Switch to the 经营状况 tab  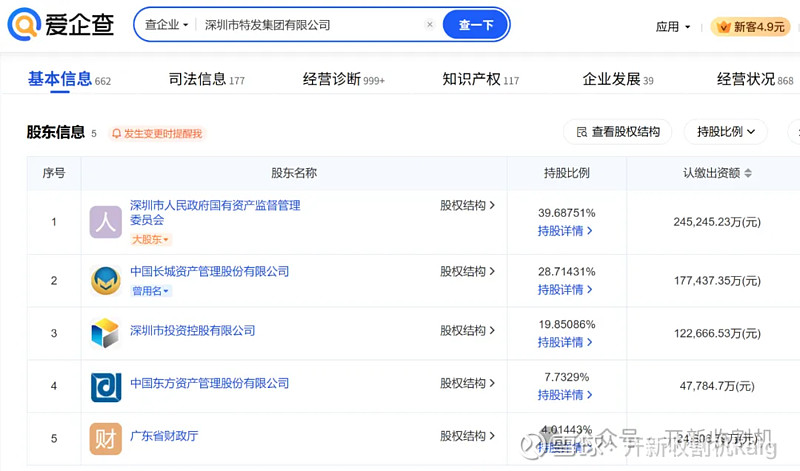(755, 80)
